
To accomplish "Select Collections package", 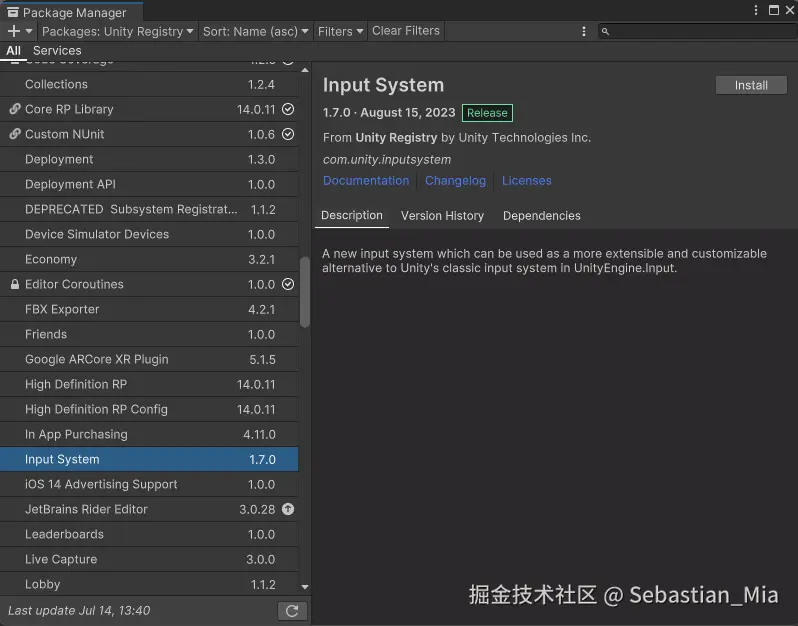I will 149,84.
